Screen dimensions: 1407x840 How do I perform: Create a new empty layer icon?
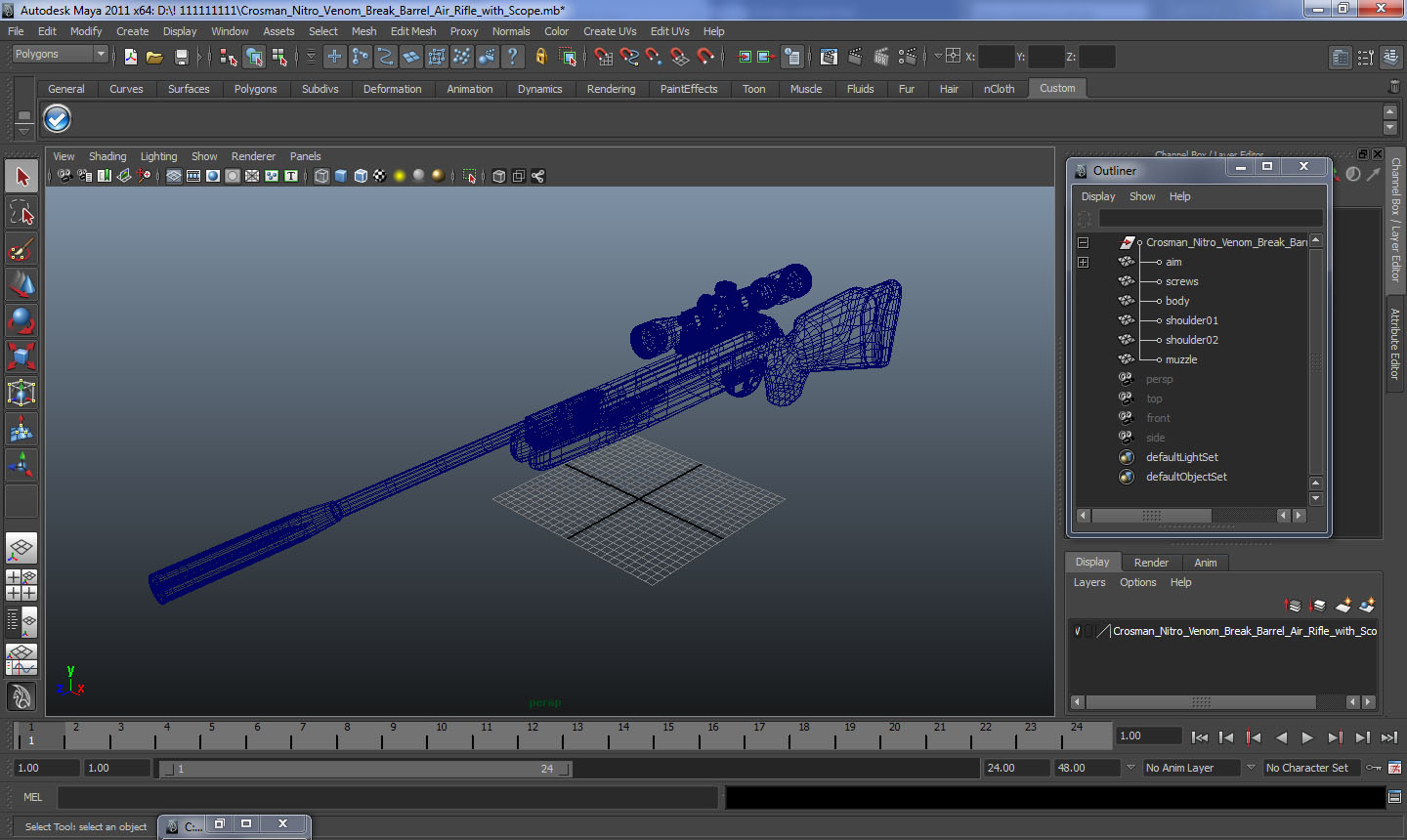click(1343, 606)
